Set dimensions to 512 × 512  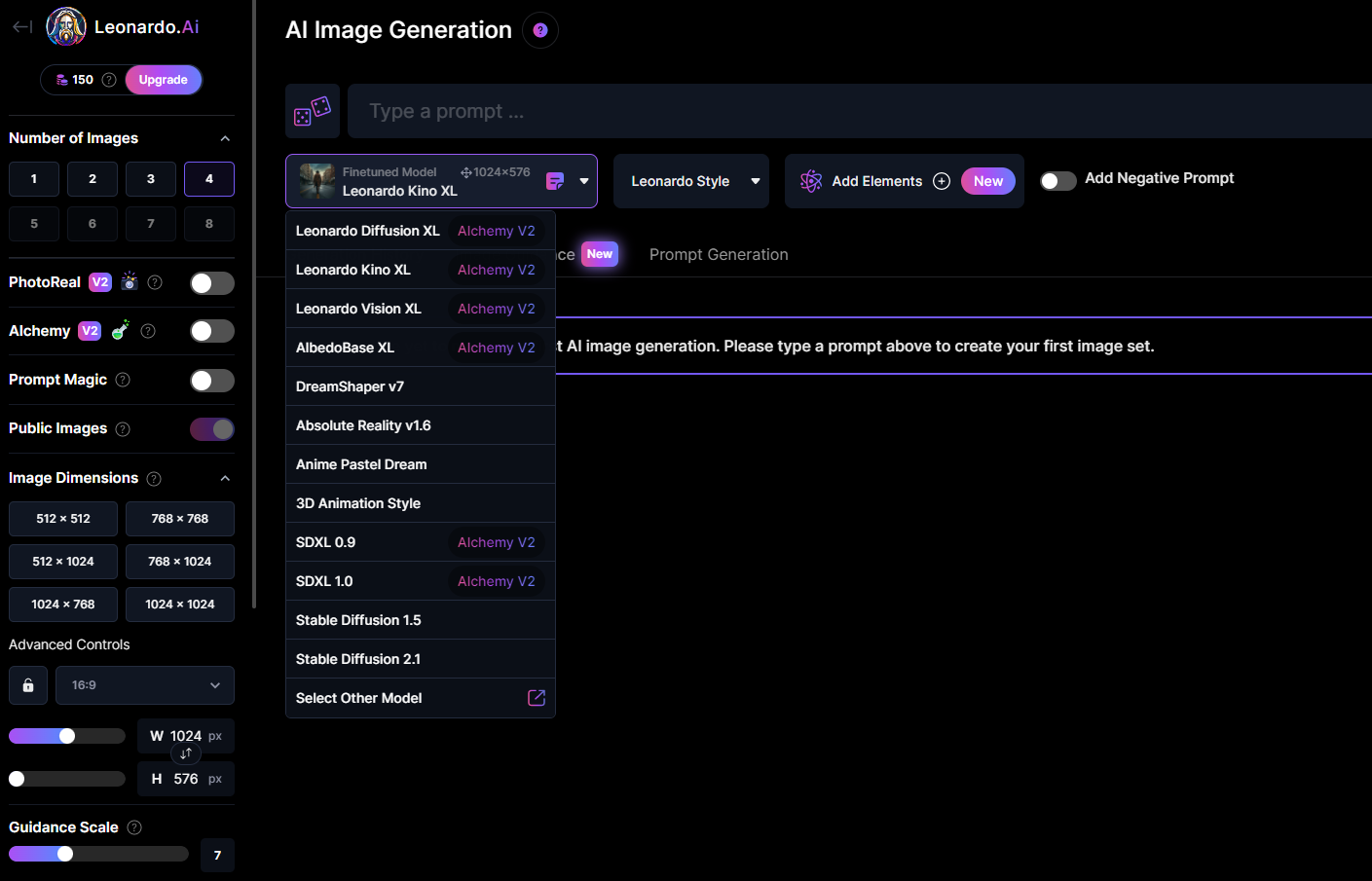63,519
